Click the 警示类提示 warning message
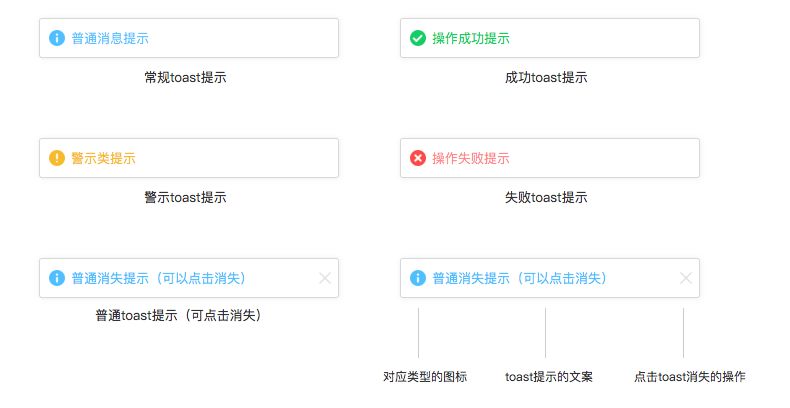Image resolution: width=790 pixels, height=408 pixels. pyautogui.click(x=103, y=158)
